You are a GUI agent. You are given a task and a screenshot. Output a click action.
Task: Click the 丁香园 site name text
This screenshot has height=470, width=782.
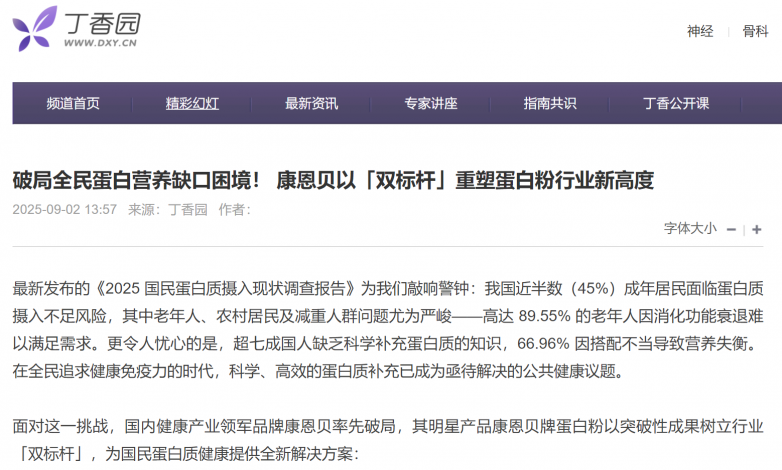tap(101, 21)
